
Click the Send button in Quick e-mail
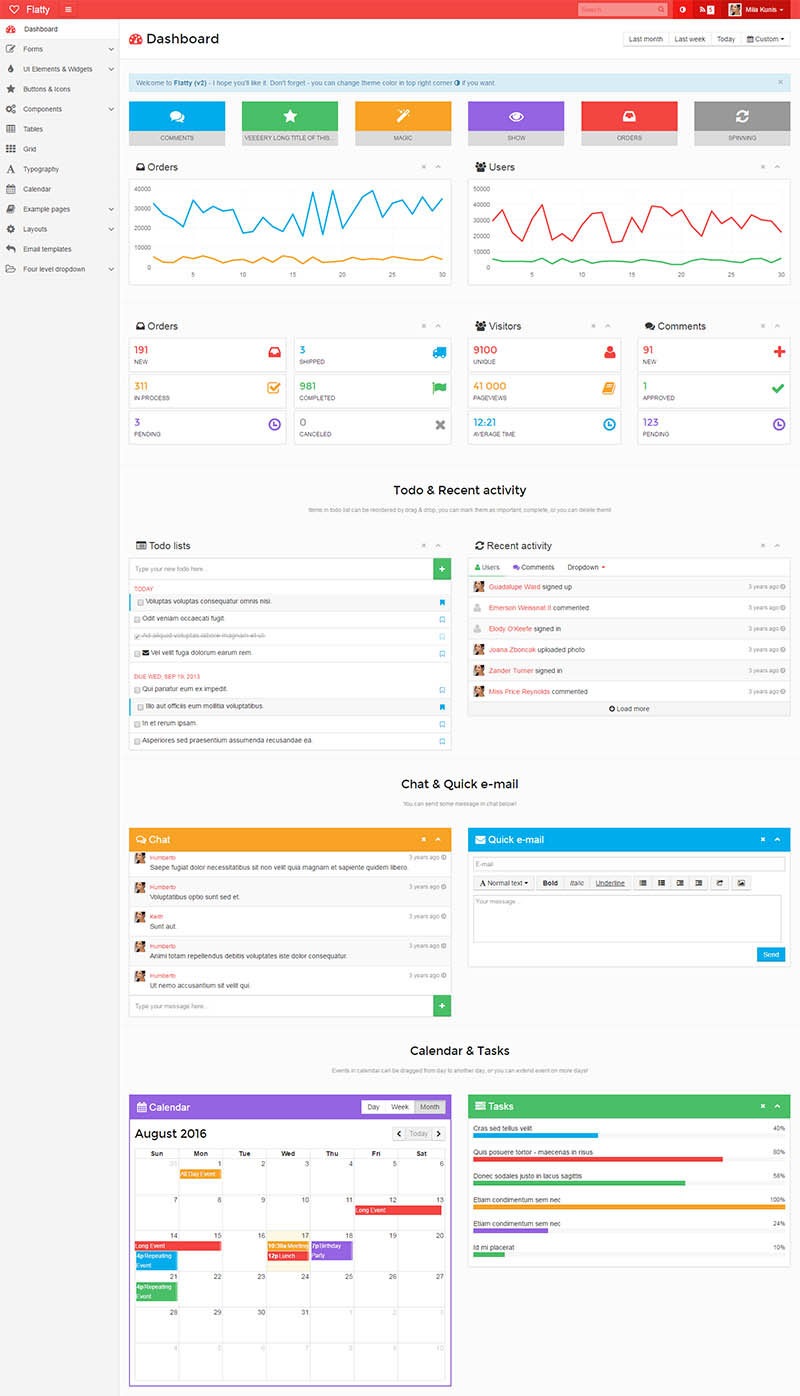770,954
